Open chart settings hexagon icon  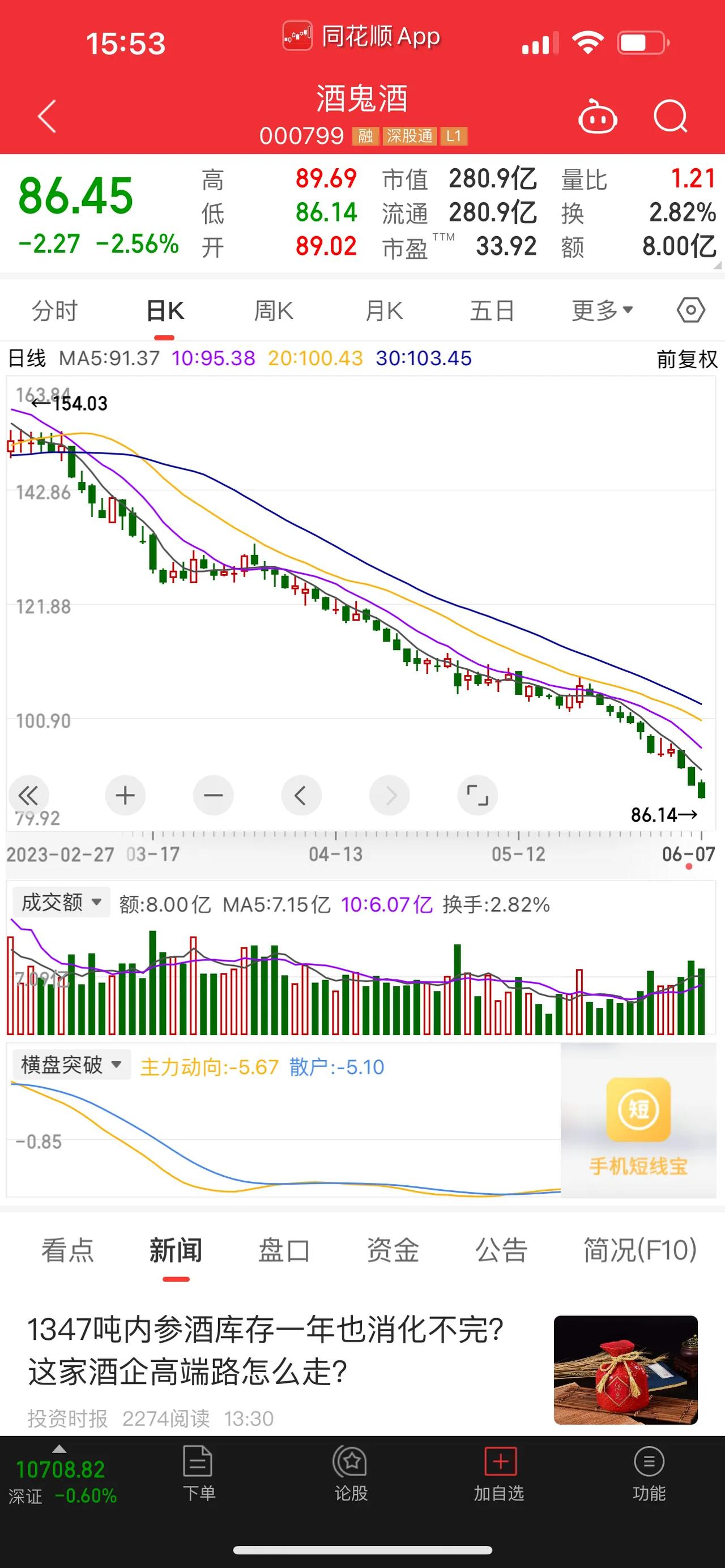tap(691, 310)
